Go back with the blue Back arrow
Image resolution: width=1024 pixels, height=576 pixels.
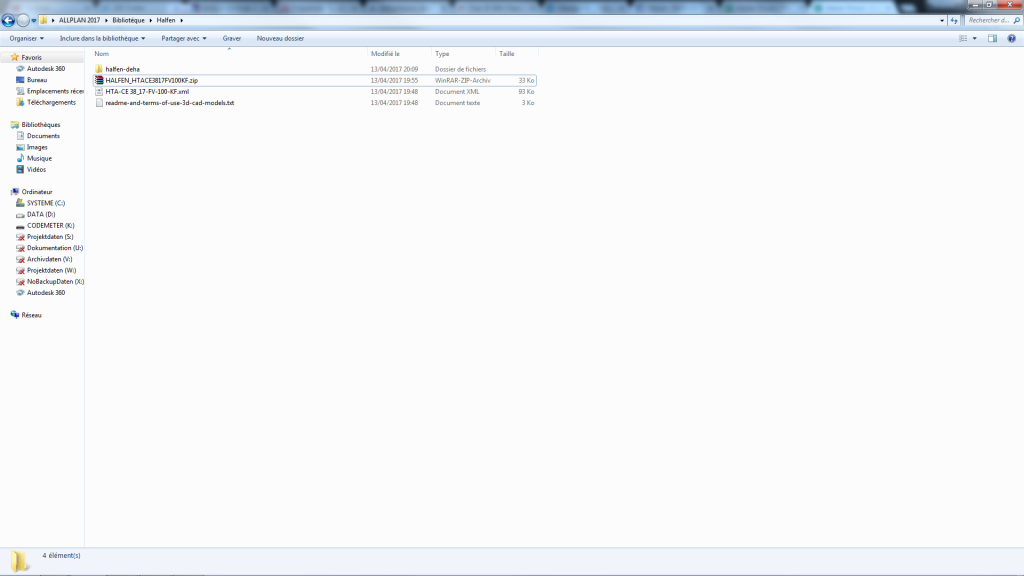[8, 20]
